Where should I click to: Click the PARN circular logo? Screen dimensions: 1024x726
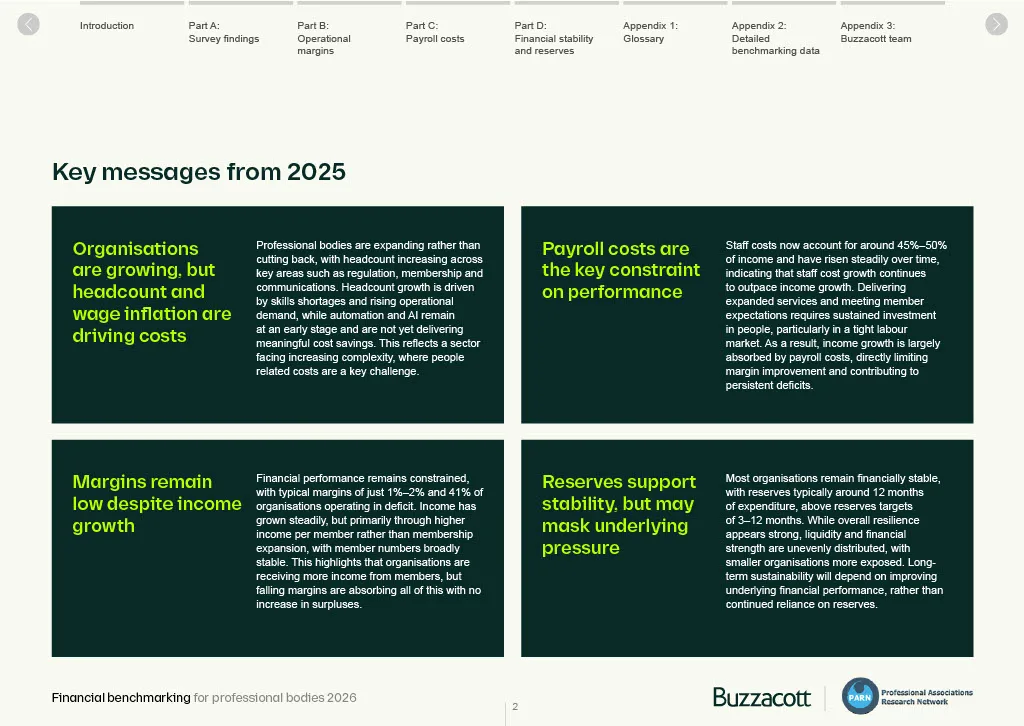click(x=859, y=696)
